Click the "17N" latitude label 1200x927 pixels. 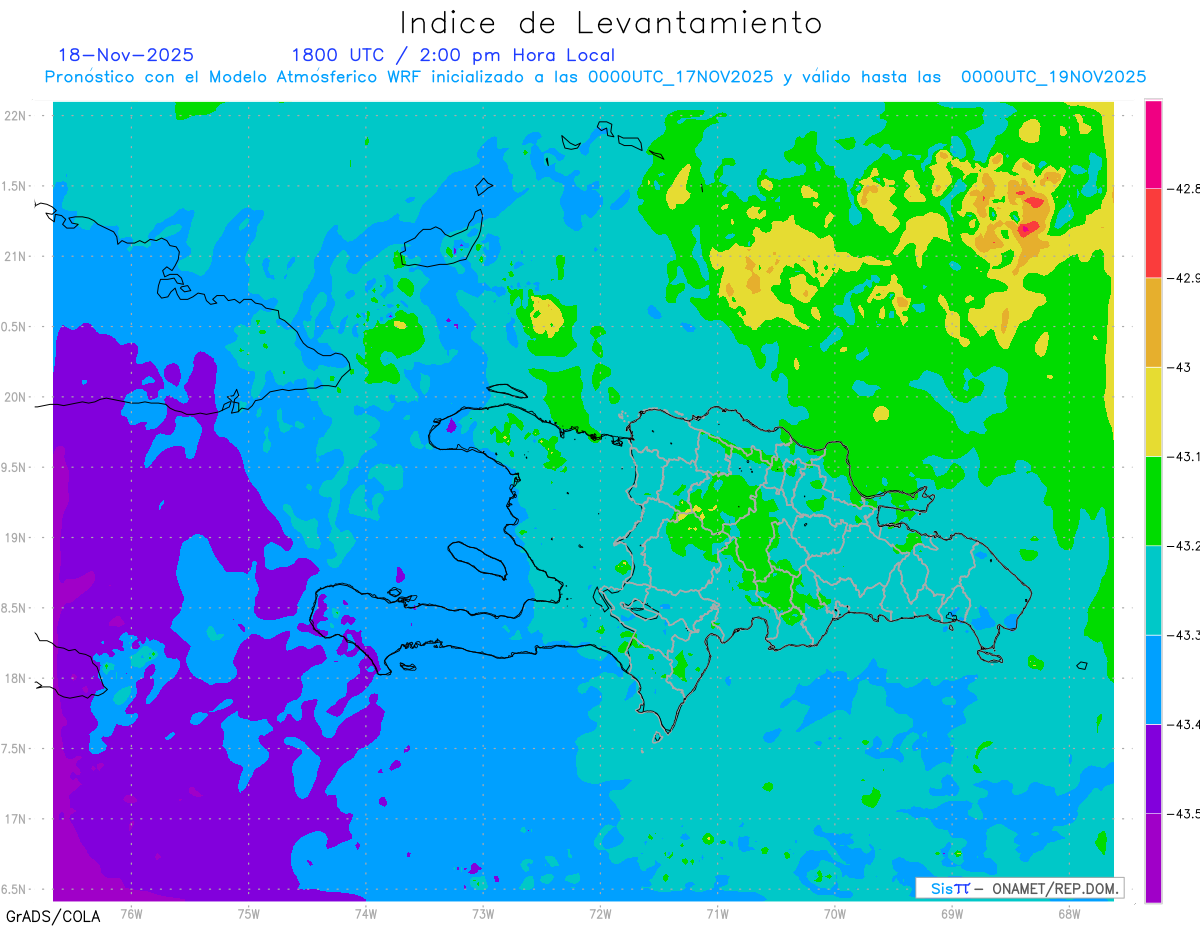(x=16, y=819)
